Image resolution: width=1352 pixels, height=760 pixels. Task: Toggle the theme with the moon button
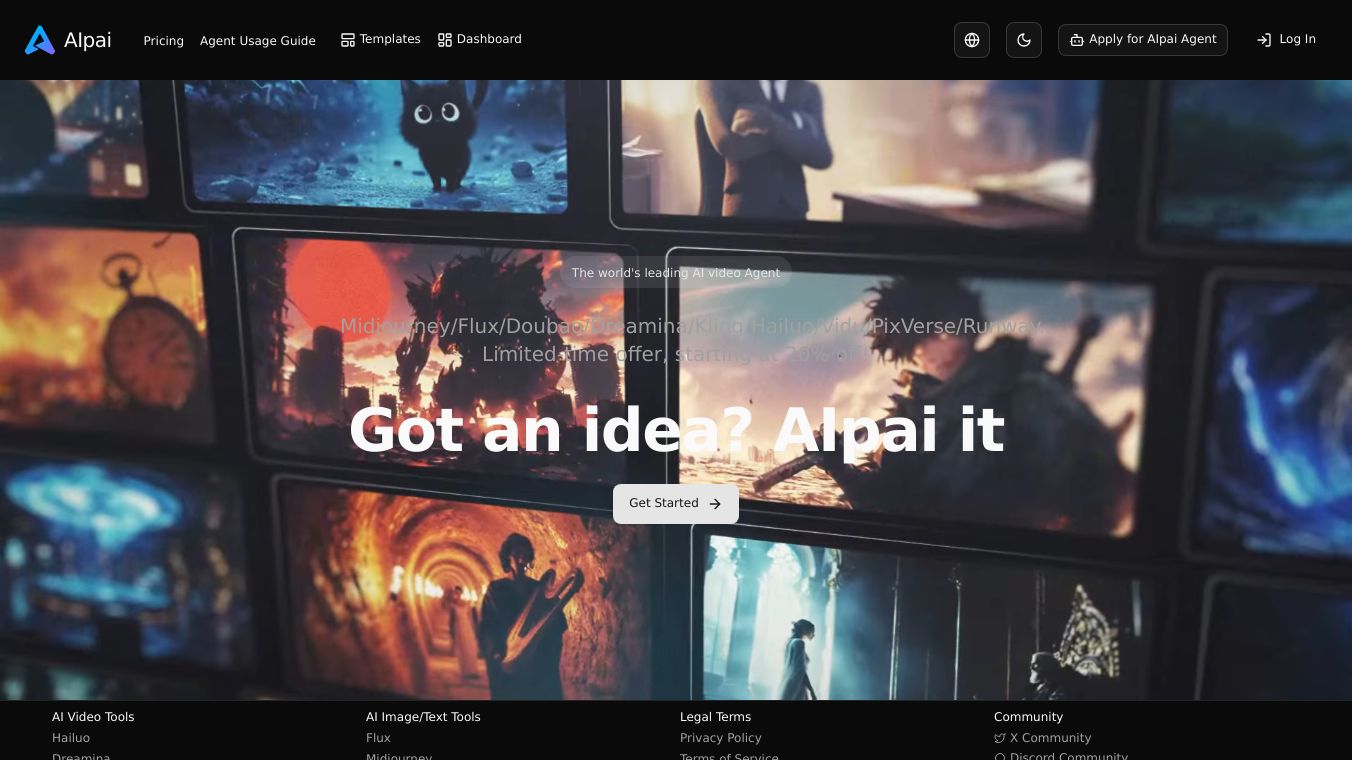point(1024,40)
